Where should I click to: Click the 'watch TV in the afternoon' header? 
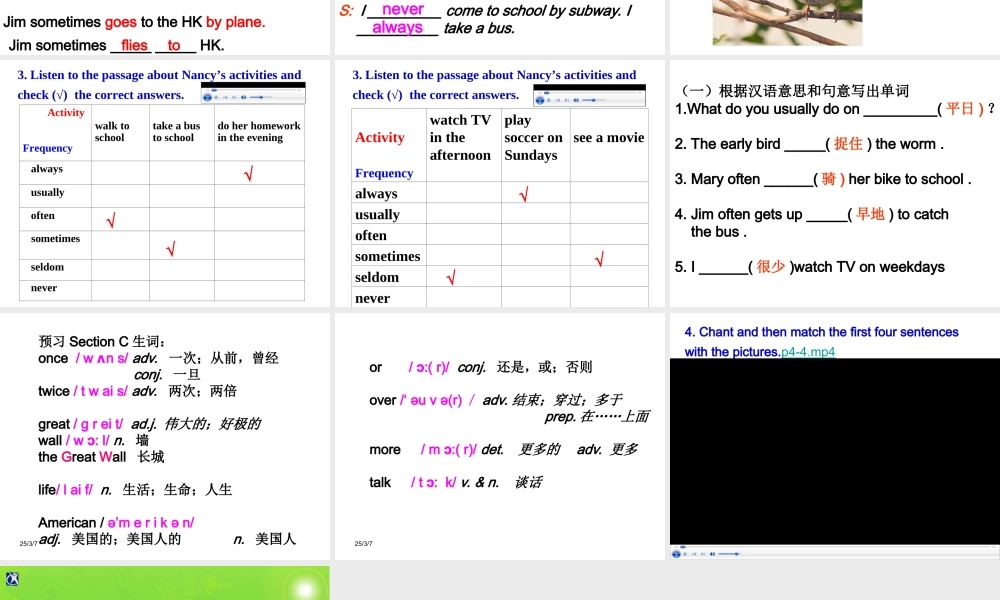pos(460,137)
